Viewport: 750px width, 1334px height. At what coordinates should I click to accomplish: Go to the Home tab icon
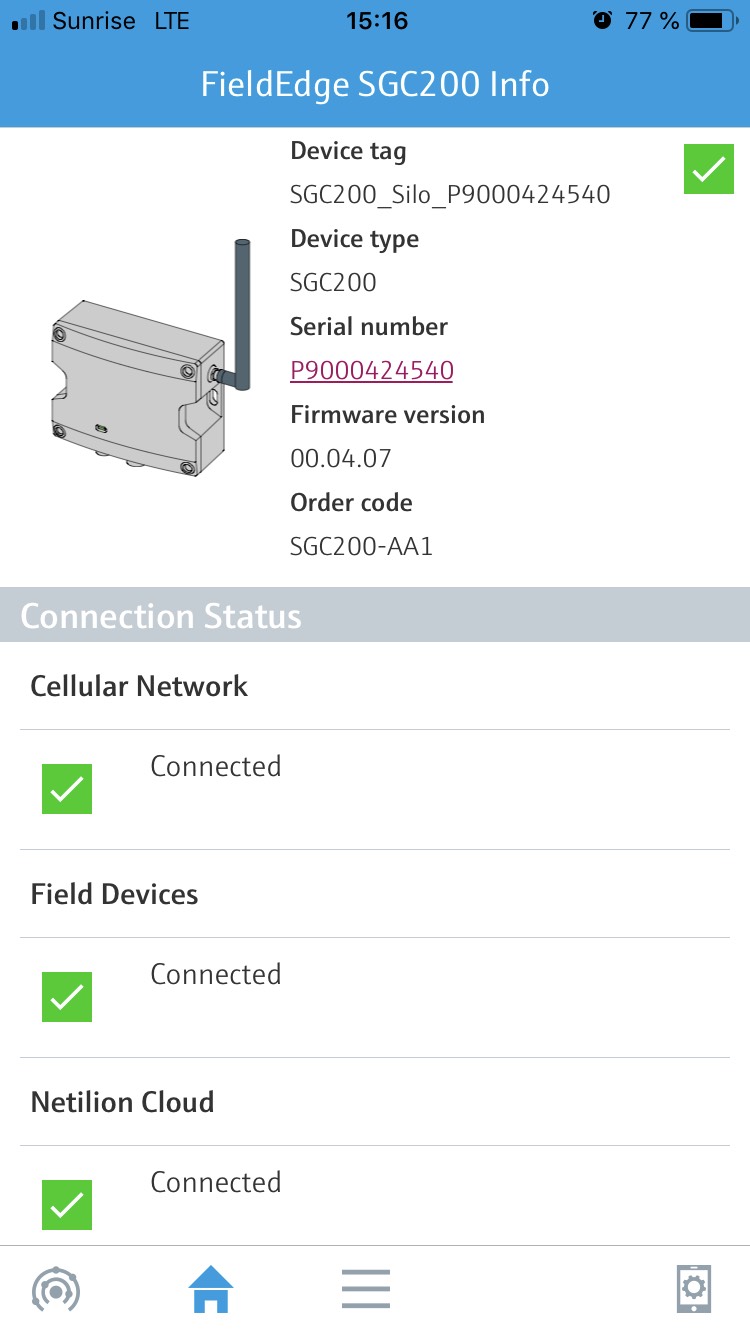211,1289
